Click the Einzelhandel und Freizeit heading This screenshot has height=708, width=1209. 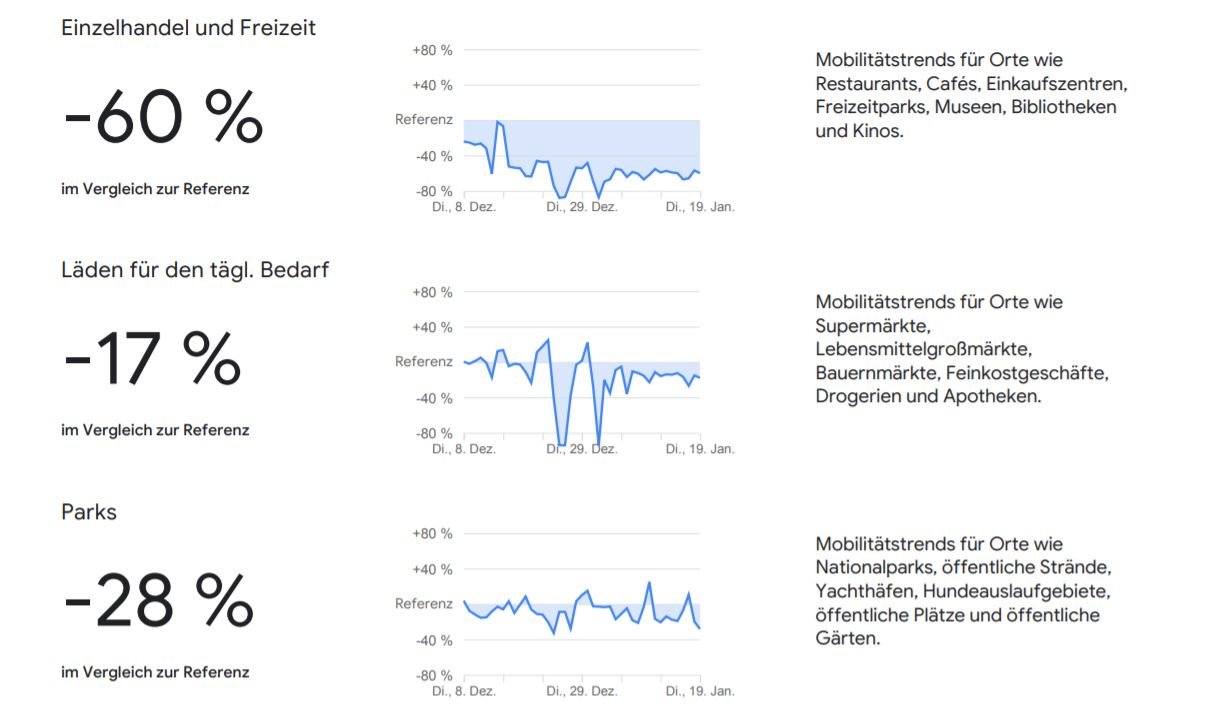click(x=188, y=28)
